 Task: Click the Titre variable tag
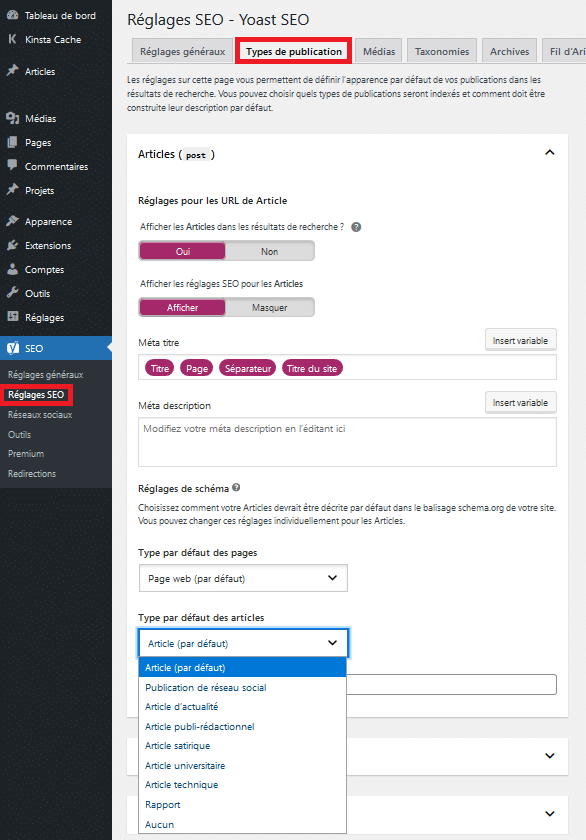(x=160, y=368)
